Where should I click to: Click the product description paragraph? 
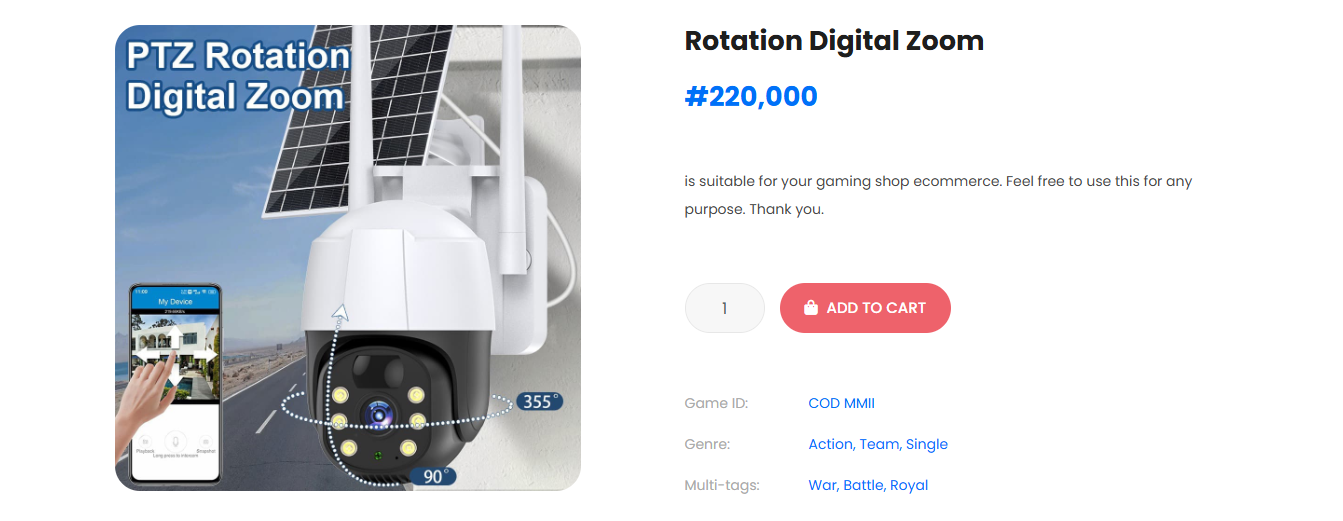938,195
